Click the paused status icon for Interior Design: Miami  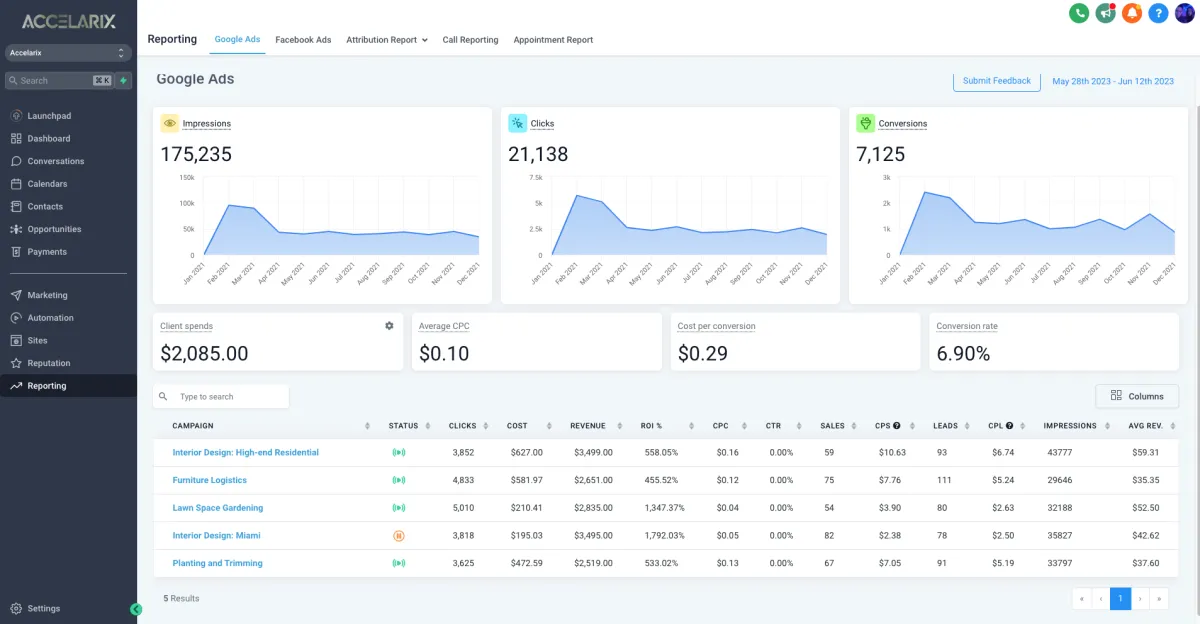(x=399, y=536)
